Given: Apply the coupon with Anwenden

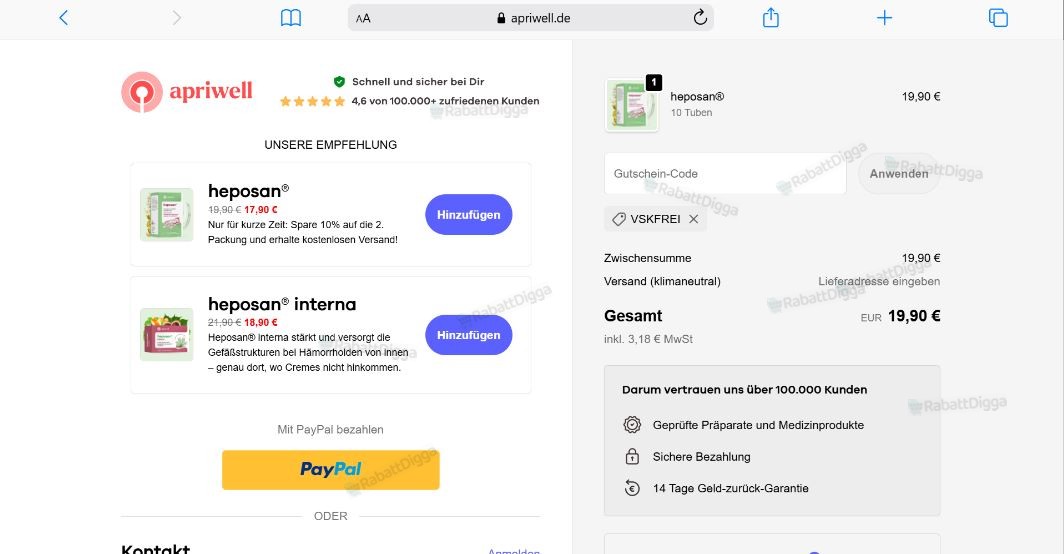Looking at the screenshot, I should (x=898, y=174).
